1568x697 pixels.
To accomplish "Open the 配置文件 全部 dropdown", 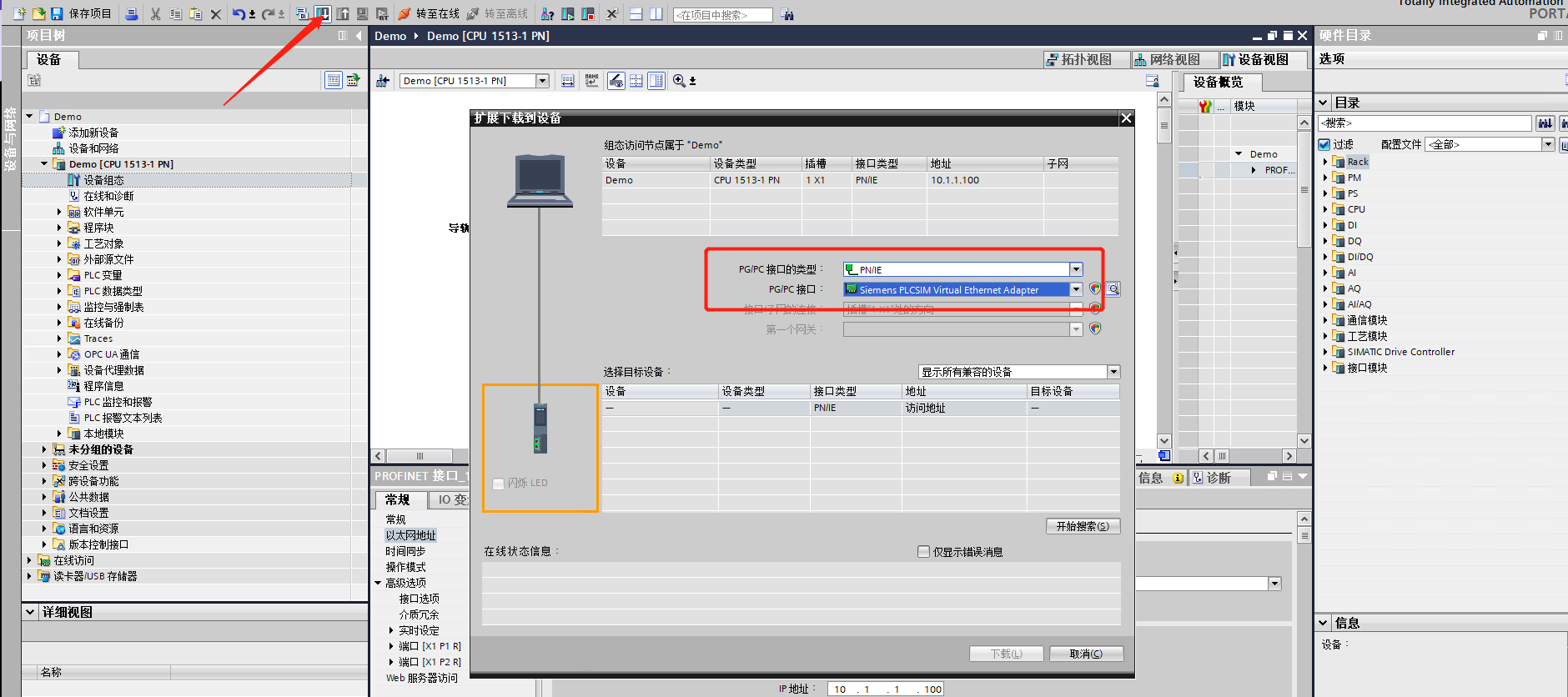I will click(1549, 144).
